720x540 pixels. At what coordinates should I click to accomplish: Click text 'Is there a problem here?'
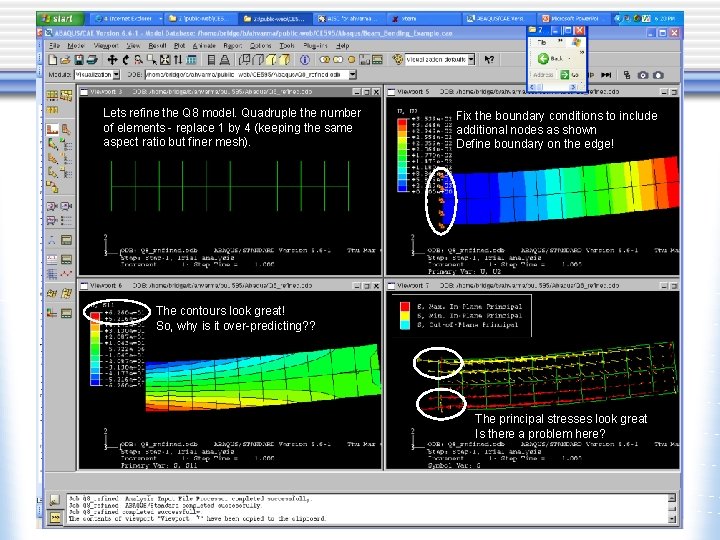(540, 433)
